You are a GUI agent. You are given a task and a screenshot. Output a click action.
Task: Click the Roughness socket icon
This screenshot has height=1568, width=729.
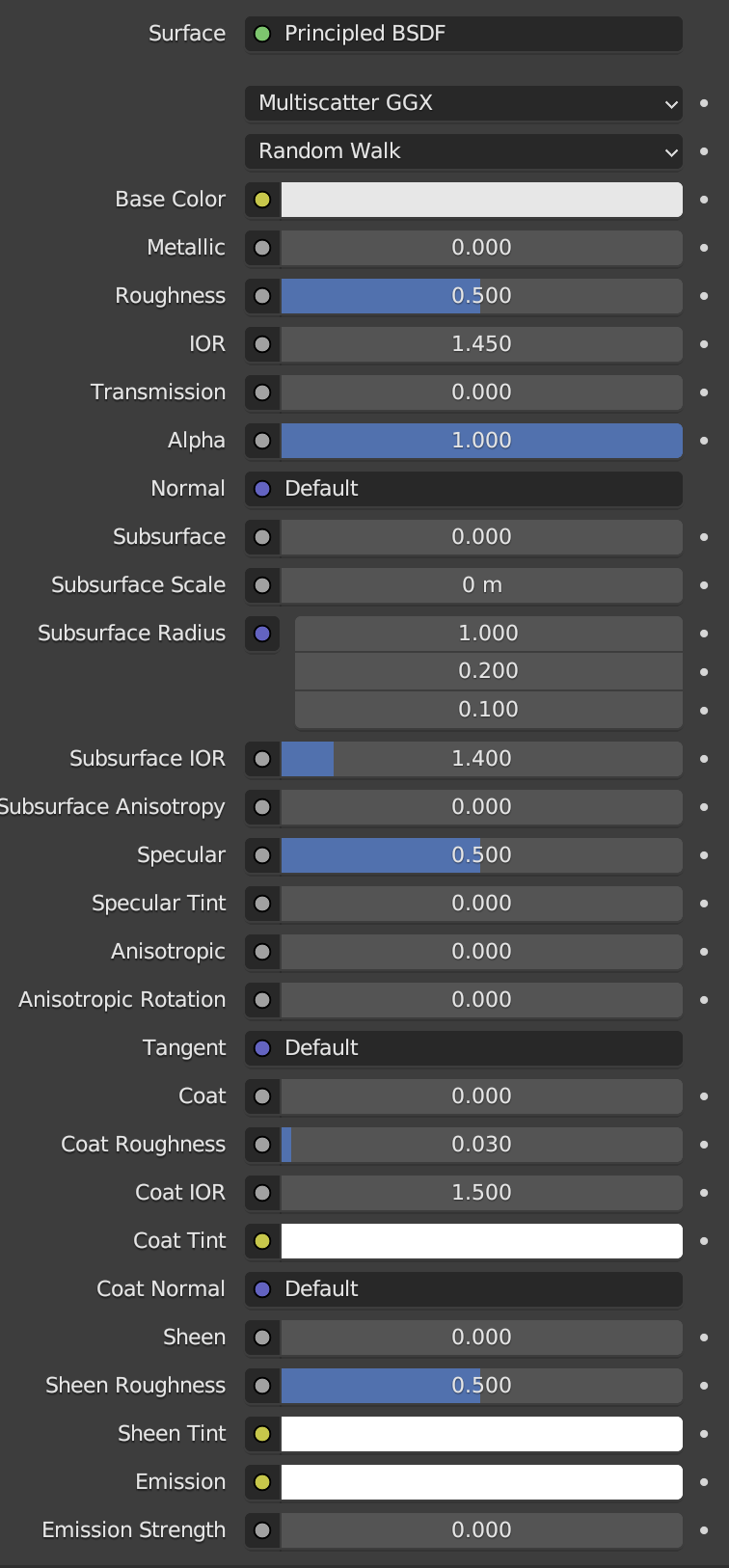point(262,296)
